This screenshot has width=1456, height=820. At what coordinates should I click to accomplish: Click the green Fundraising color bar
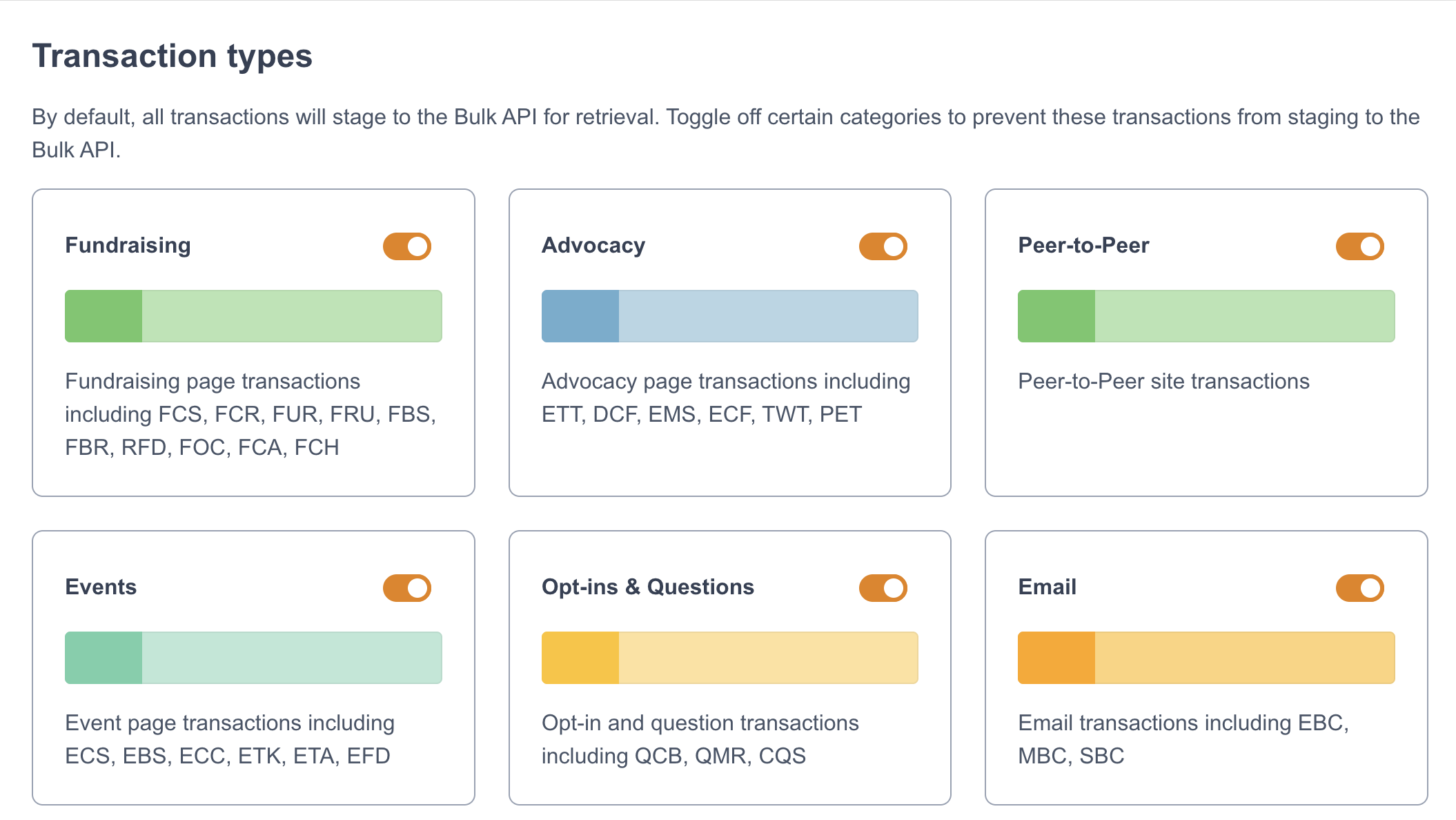253,316
